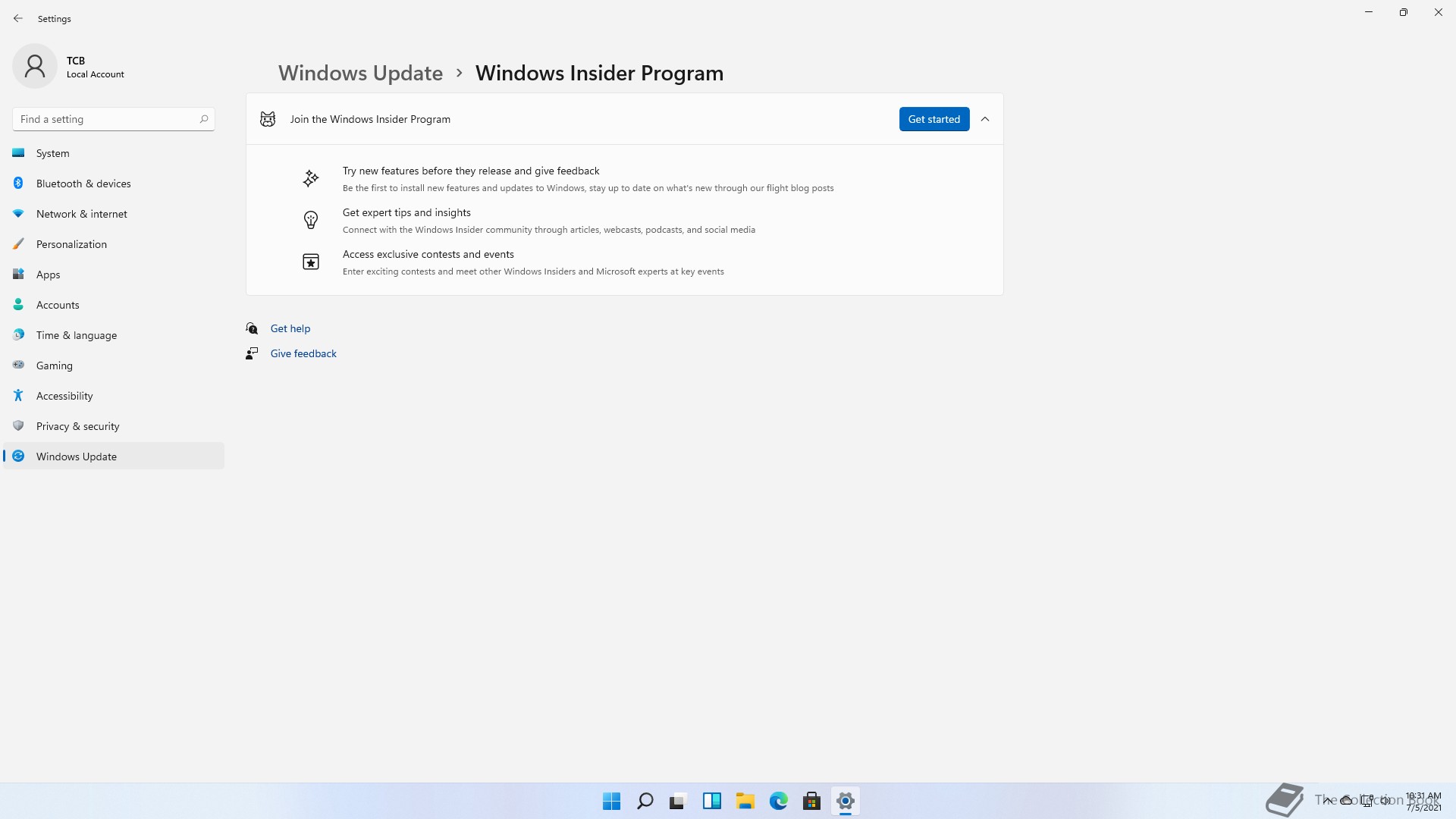Click the Get started button
1456x819 pixels.
[x=934, y=119]
